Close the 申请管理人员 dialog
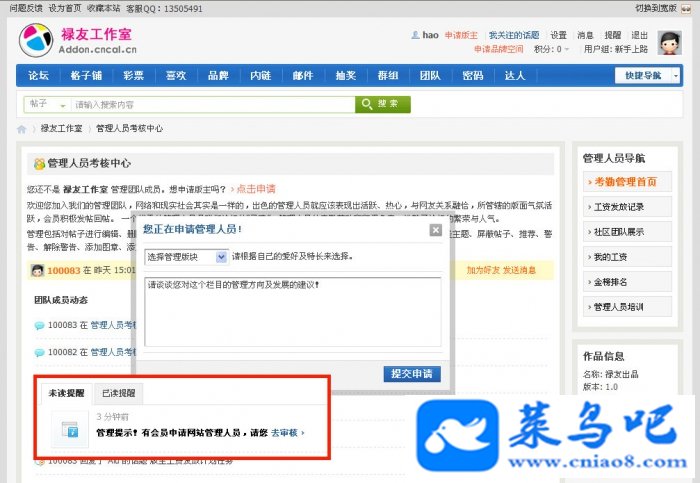Screen dimensions: 700x483 (435, 230)
